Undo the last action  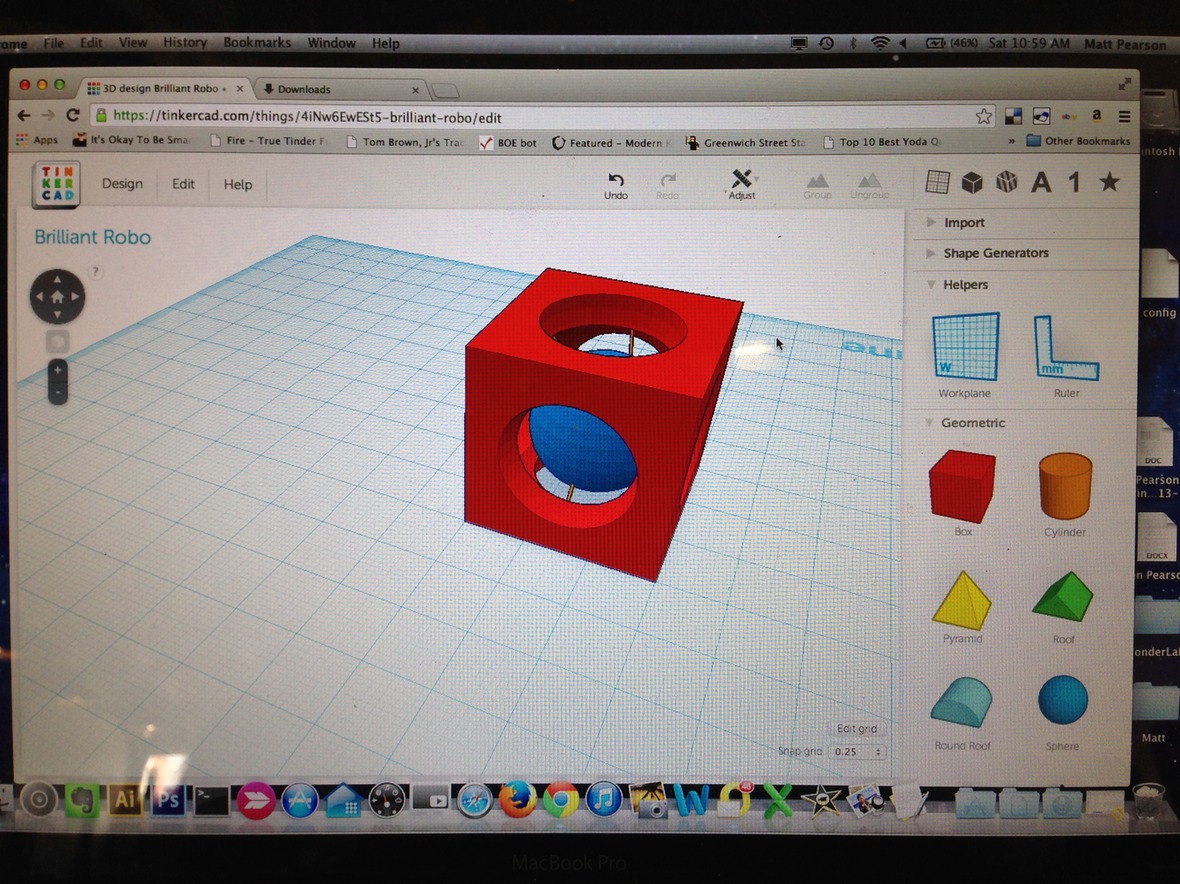tap(616, 185)
